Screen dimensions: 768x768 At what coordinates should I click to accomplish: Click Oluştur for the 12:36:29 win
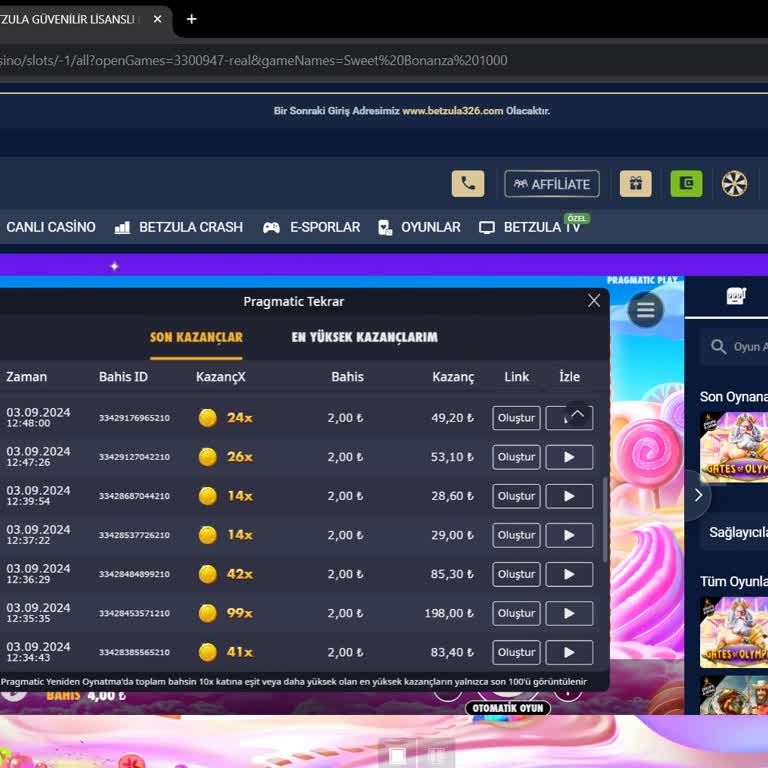(516, 574)
